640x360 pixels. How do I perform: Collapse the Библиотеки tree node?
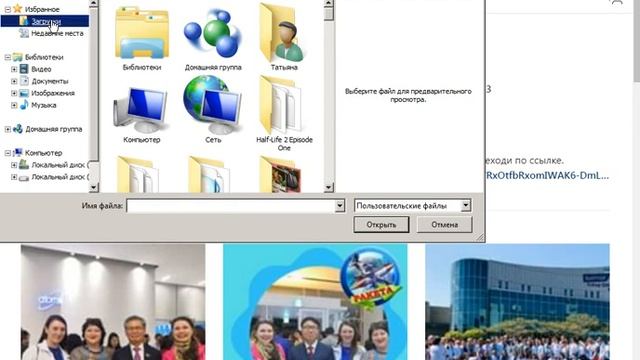[x=7, y=57]
